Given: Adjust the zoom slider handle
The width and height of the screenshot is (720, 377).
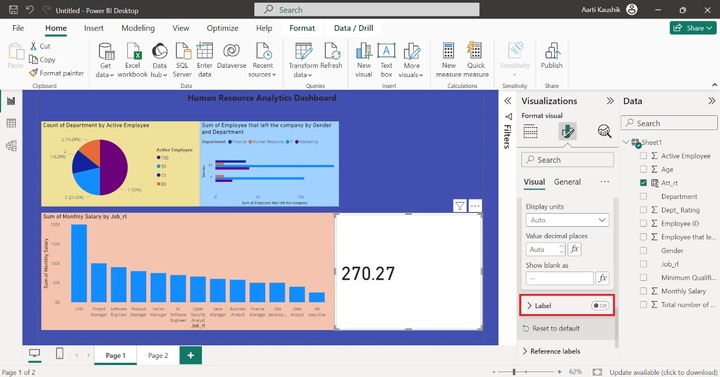Looking at the screenshot, I should (x=514, y=371).
